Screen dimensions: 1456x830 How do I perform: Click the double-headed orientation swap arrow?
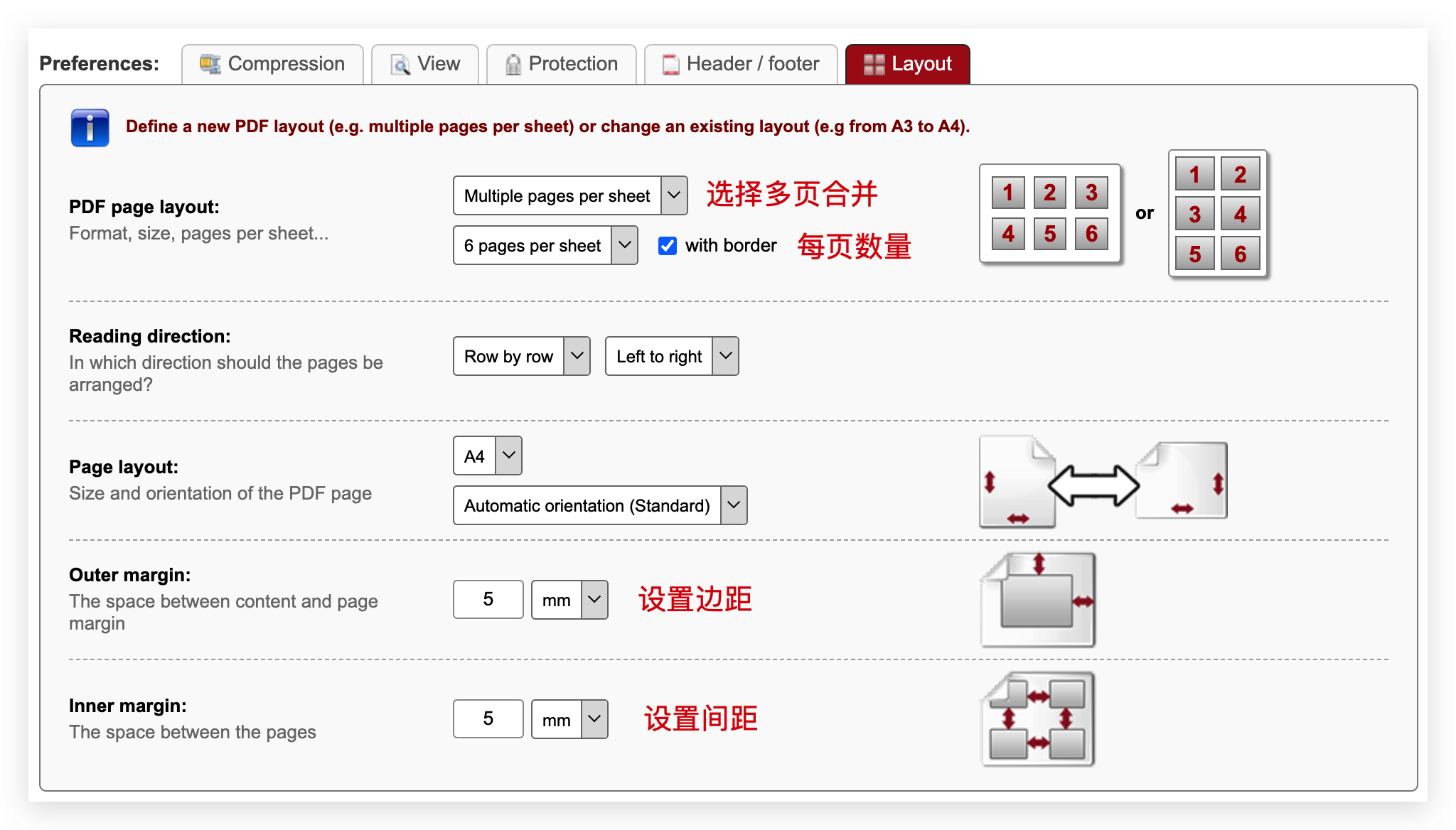point(1093,485)
